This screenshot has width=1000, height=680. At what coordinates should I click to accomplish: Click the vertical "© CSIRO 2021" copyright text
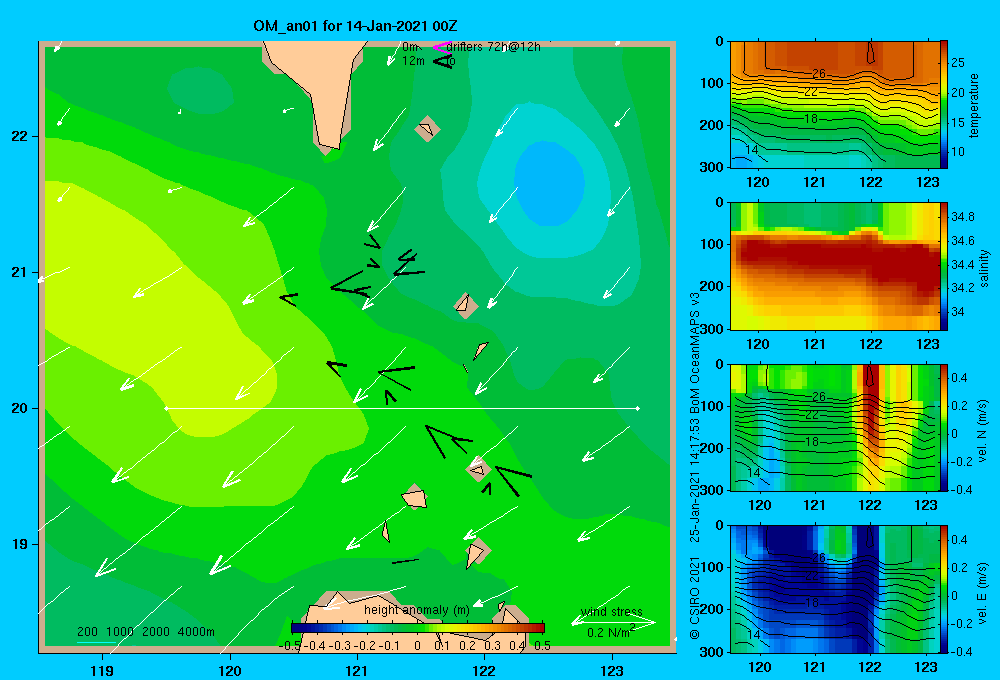(x=695, y=597)
